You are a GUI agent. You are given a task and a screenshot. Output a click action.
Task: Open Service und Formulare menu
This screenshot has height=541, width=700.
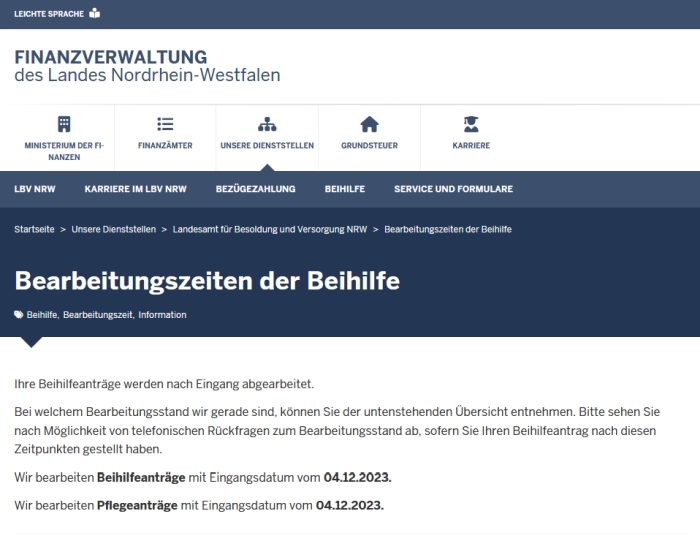453,189
